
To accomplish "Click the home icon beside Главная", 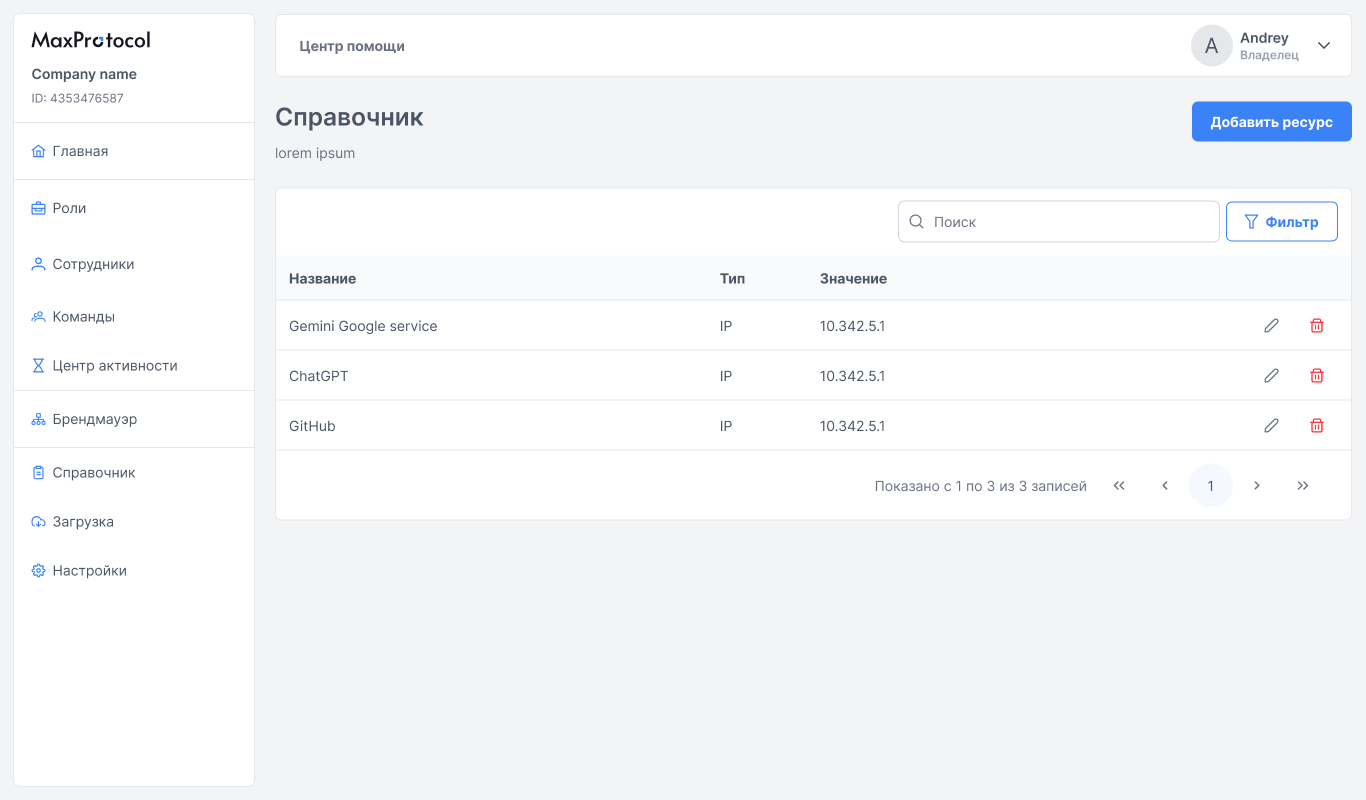I will 39,151.
